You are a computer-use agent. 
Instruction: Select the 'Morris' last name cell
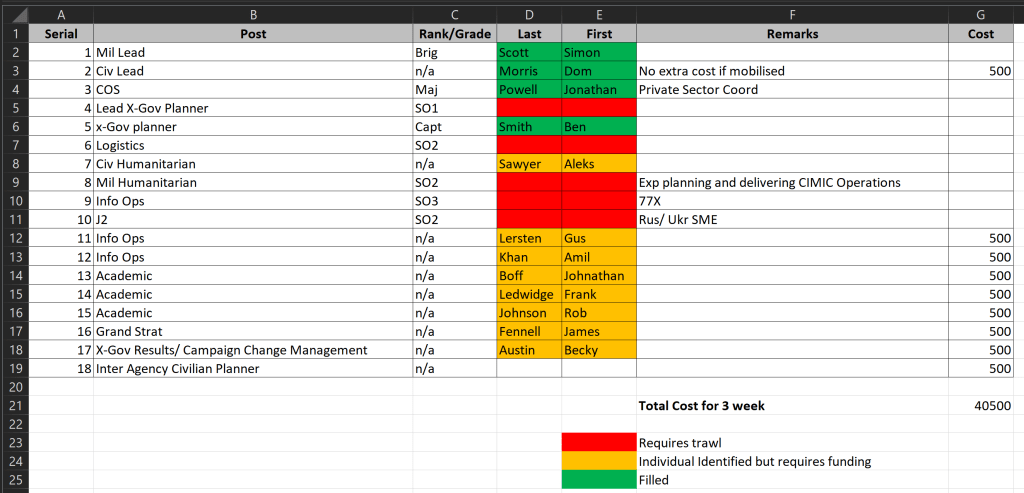529,71
